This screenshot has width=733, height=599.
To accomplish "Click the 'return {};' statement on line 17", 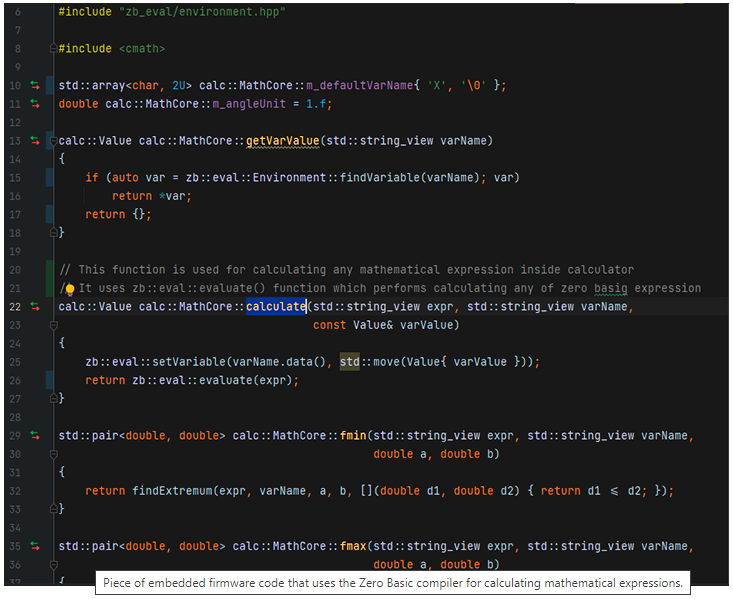I will [118, 215].
